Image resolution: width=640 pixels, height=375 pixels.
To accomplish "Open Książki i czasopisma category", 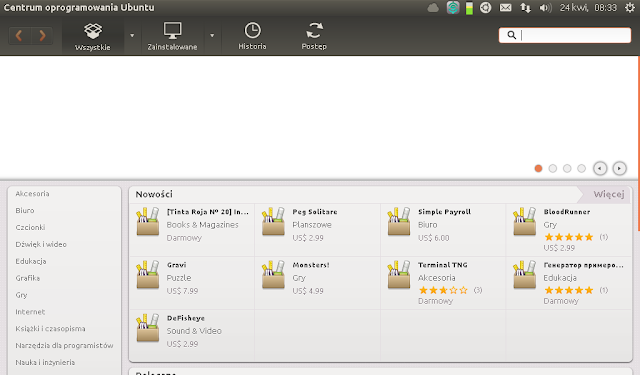I will pos(50,328).
